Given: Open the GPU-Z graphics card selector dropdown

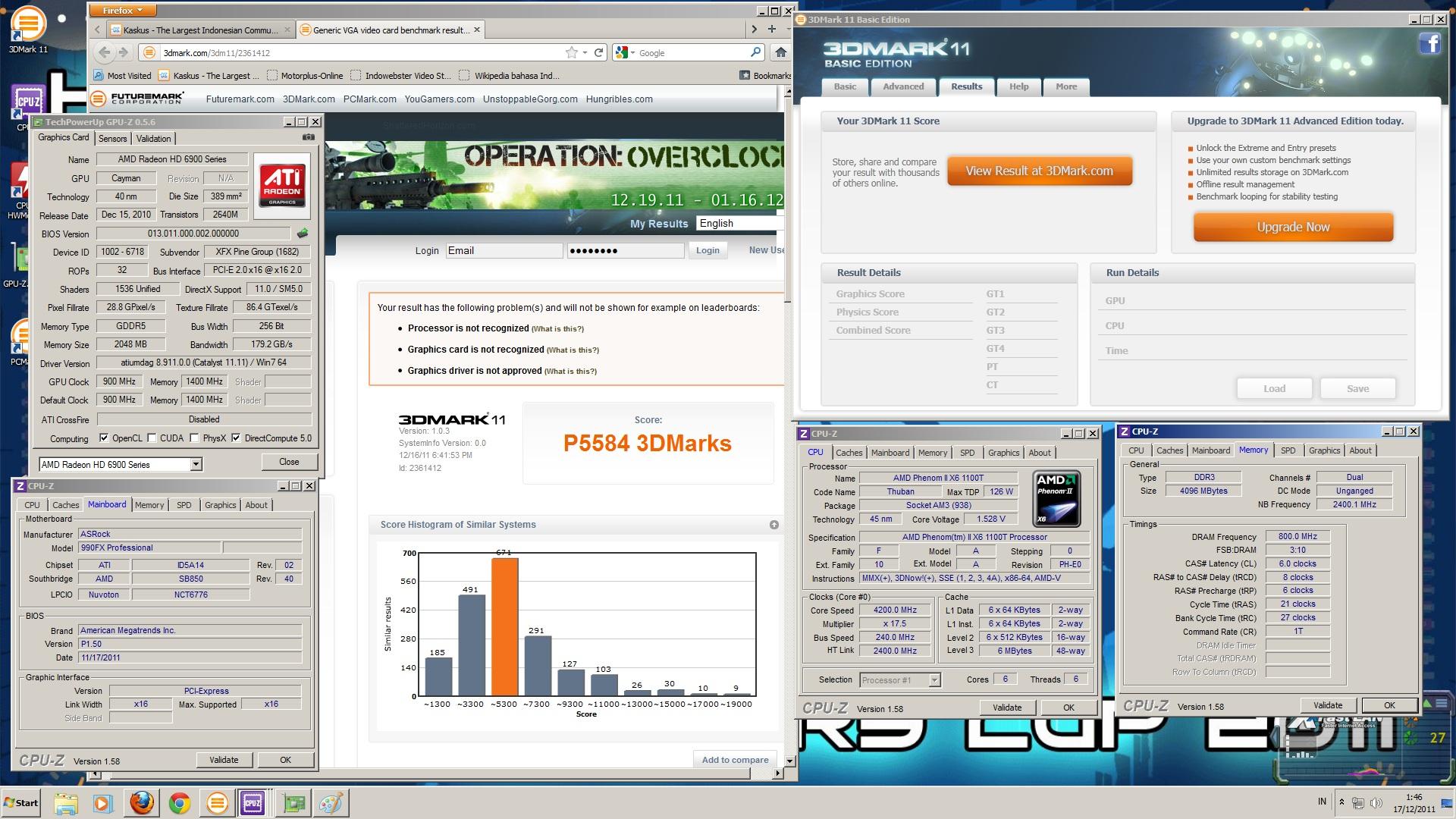Looking at the screenshot, I should 196,464.
